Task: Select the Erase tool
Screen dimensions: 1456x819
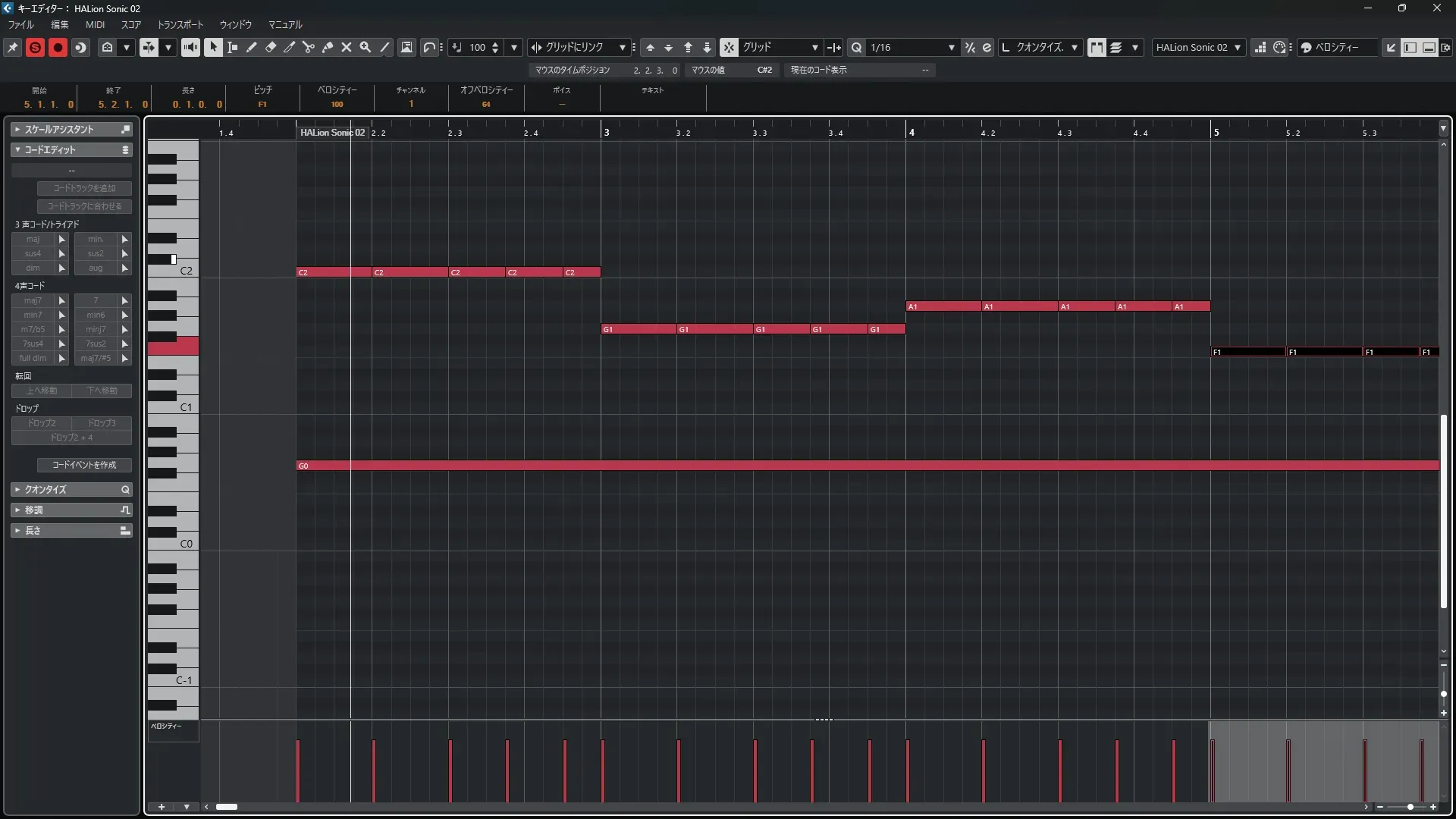Action: coord(271,47)
